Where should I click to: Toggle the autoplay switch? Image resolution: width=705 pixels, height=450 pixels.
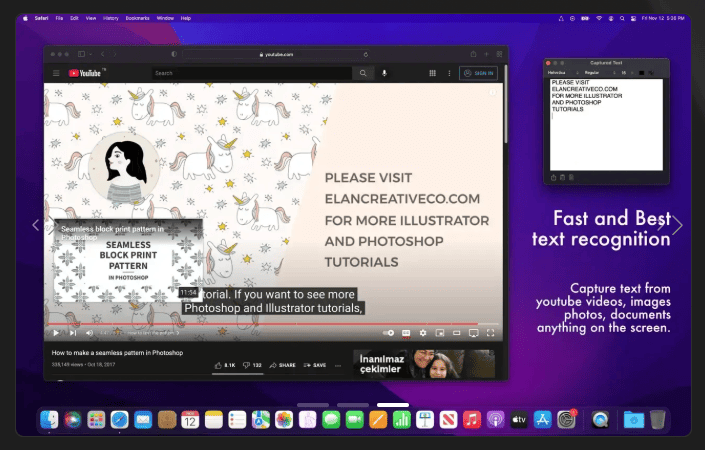[388, 333]
